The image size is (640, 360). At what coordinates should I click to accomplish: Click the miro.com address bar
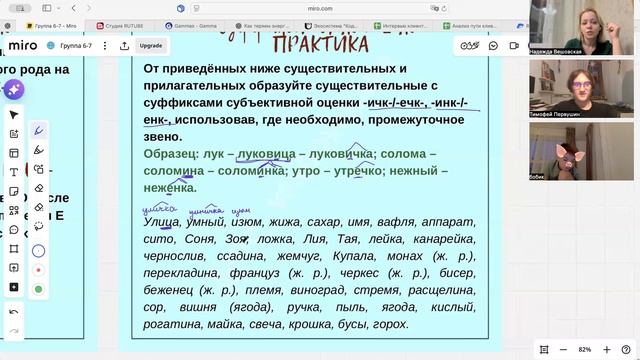[x=320, y=8]
